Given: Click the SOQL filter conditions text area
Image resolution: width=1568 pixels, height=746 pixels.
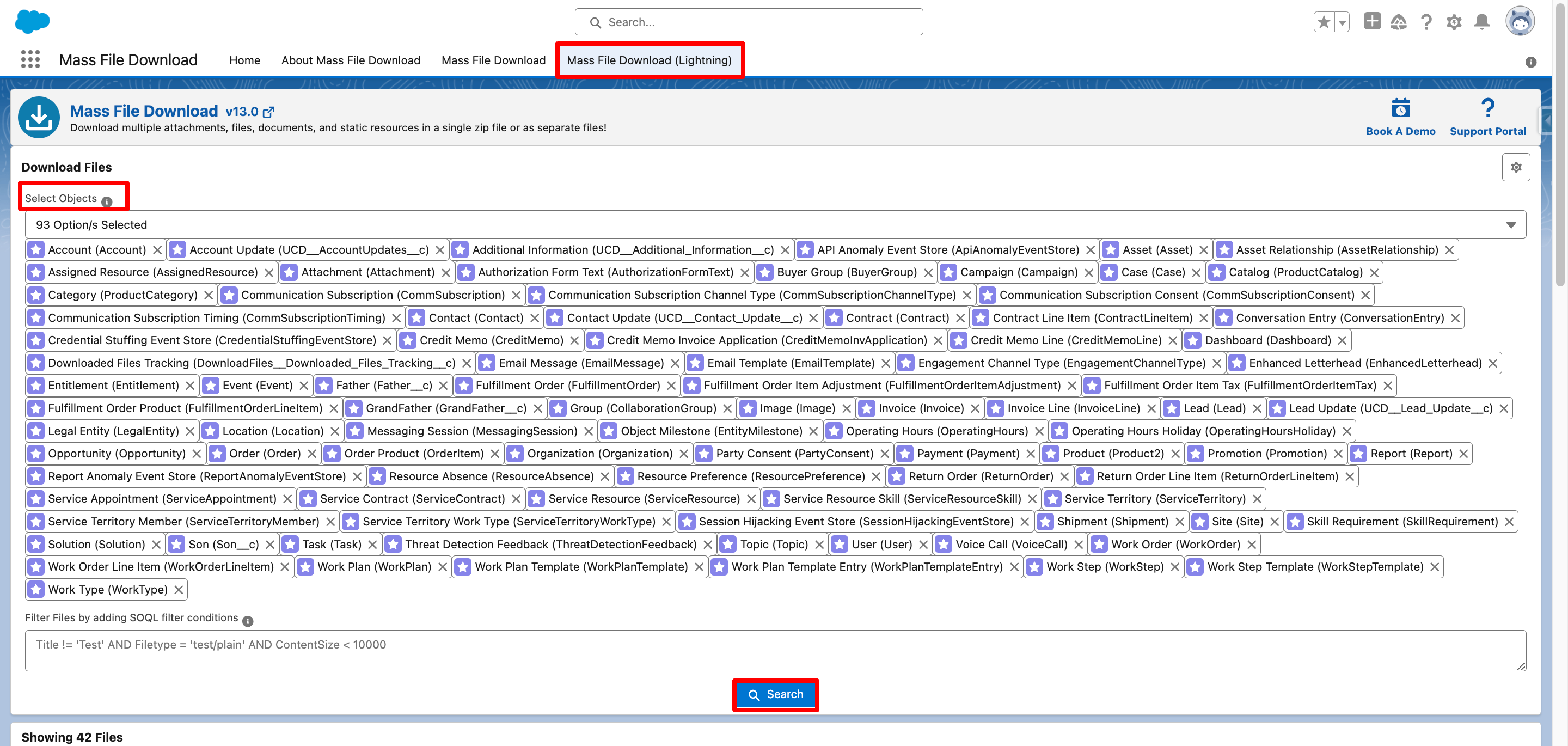Looking at the screenshot, I should click(775, 650).
